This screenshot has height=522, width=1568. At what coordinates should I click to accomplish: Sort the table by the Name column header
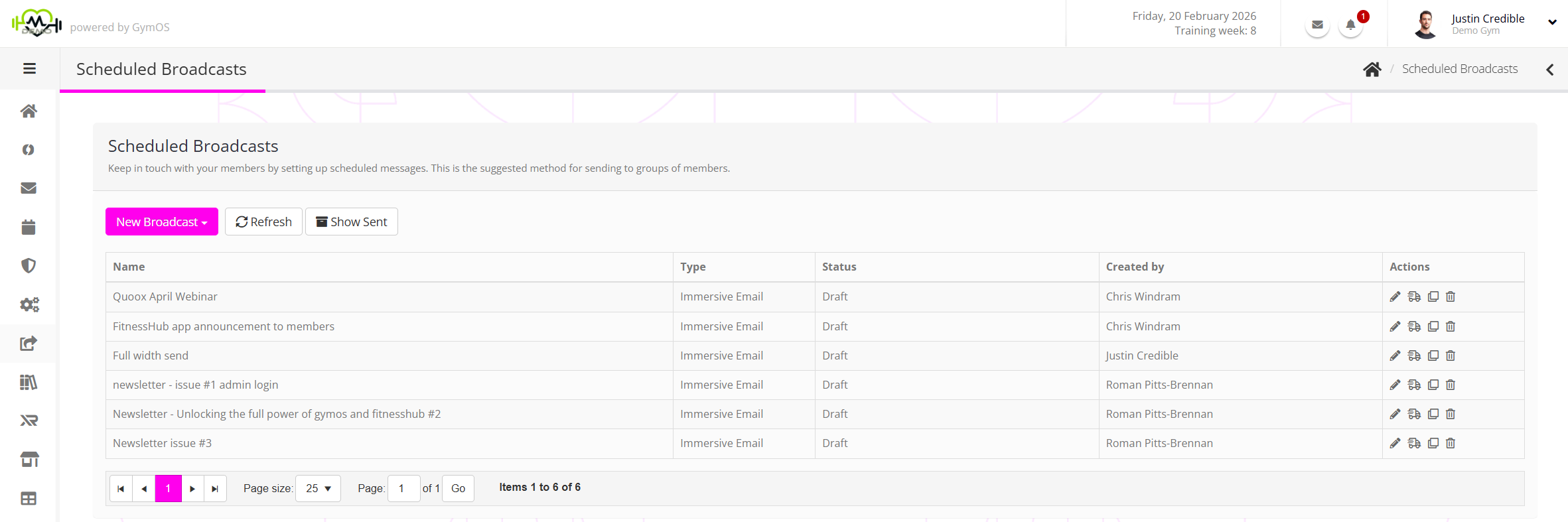[129, 267]
